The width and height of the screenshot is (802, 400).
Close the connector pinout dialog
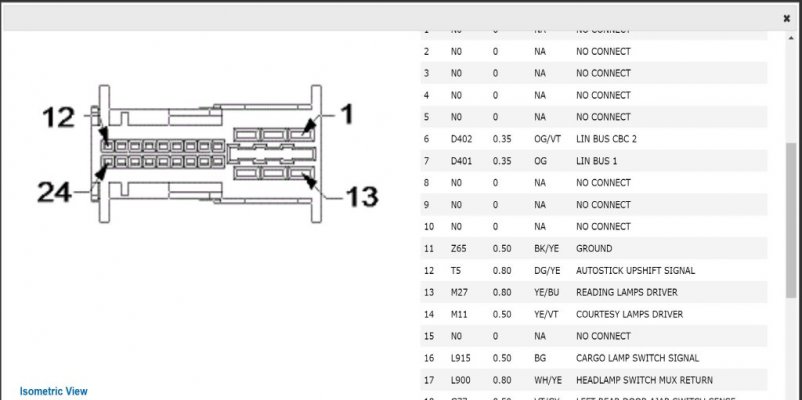pyautogui.click(x=786, y=19)
